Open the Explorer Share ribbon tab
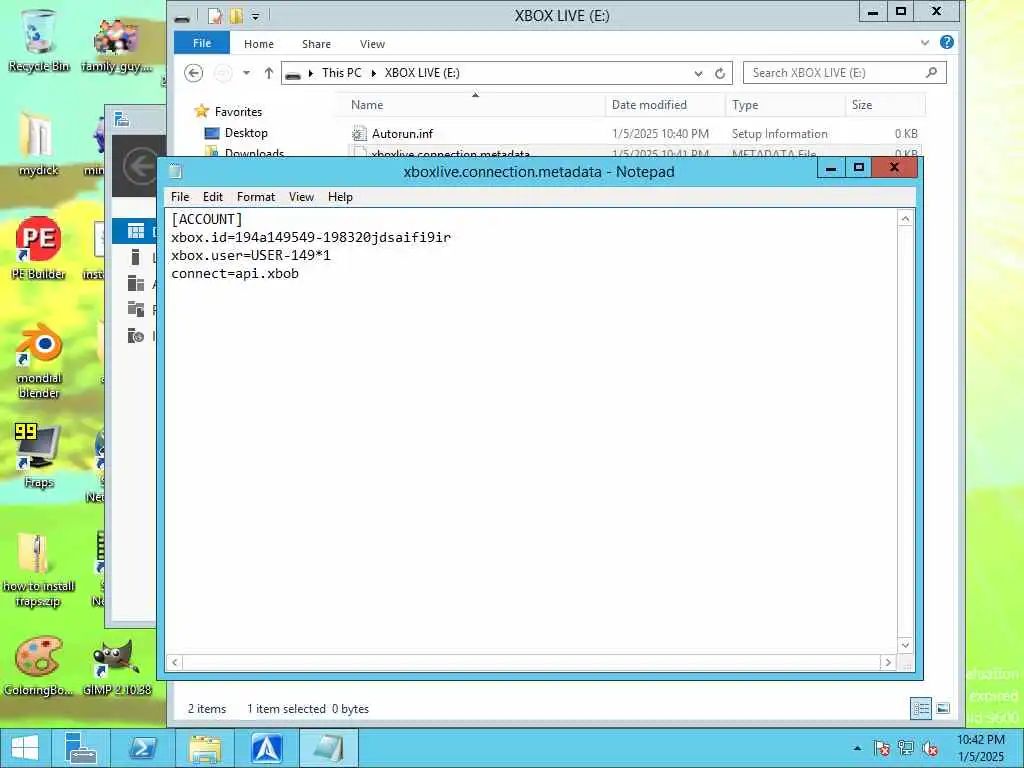 316,44
